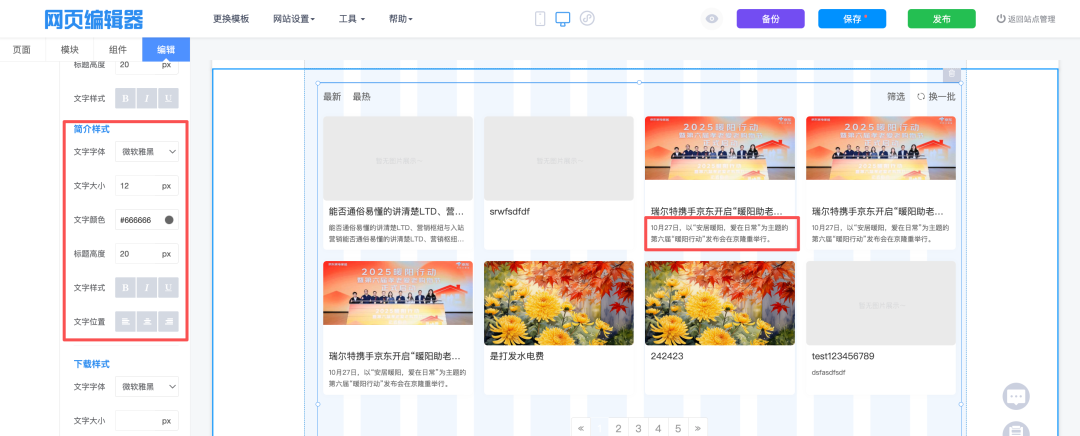The height and width of the screenshot is (436, 1080).
Task: Toggle italic above the 简介样式 heading
Action: point(147,98)
